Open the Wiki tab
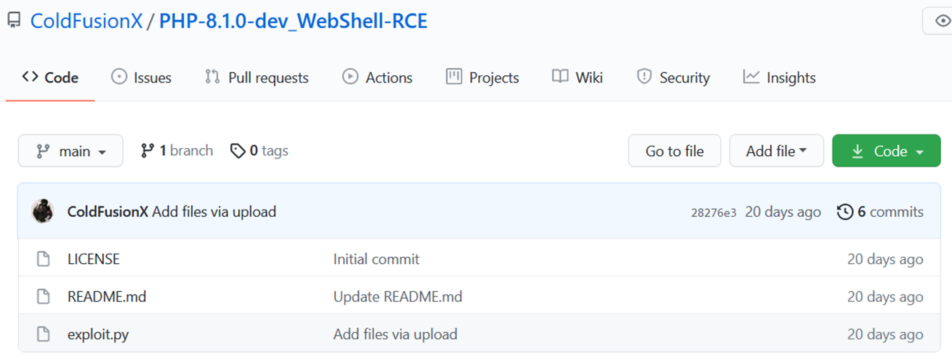952x363 pixels. pyautogui.click(x=577, y=78)
